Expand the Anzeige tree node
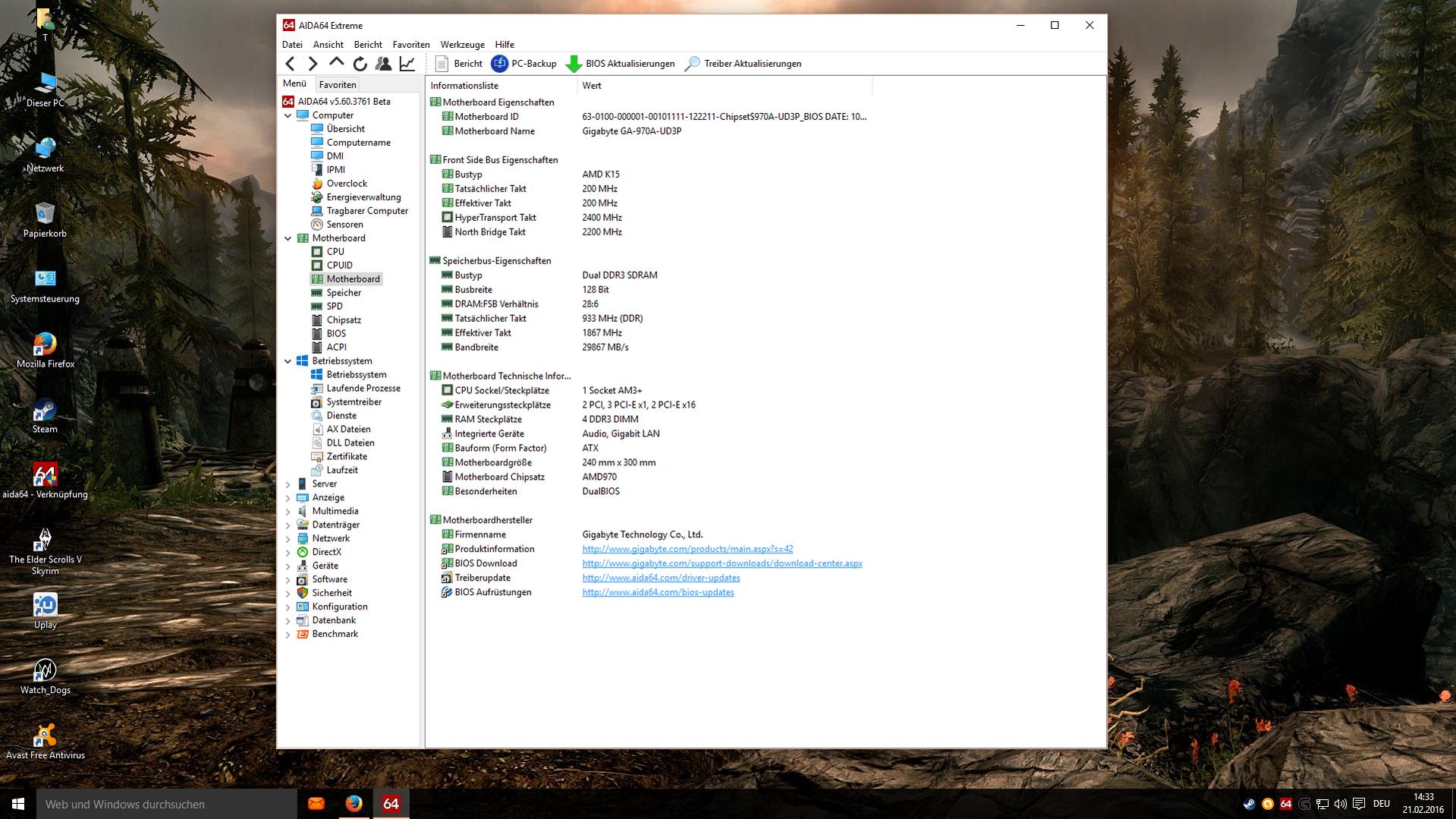Image resolution: width=1456 pixels, height=819 pixels. 288,498
